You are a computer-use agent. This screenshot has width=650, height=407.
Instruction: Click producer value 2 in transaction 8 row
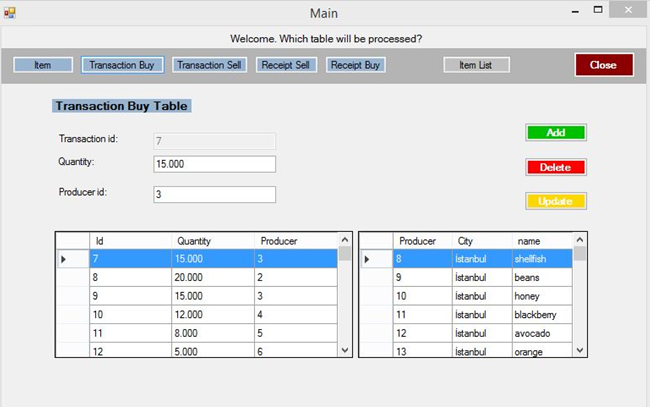(296, 277)
